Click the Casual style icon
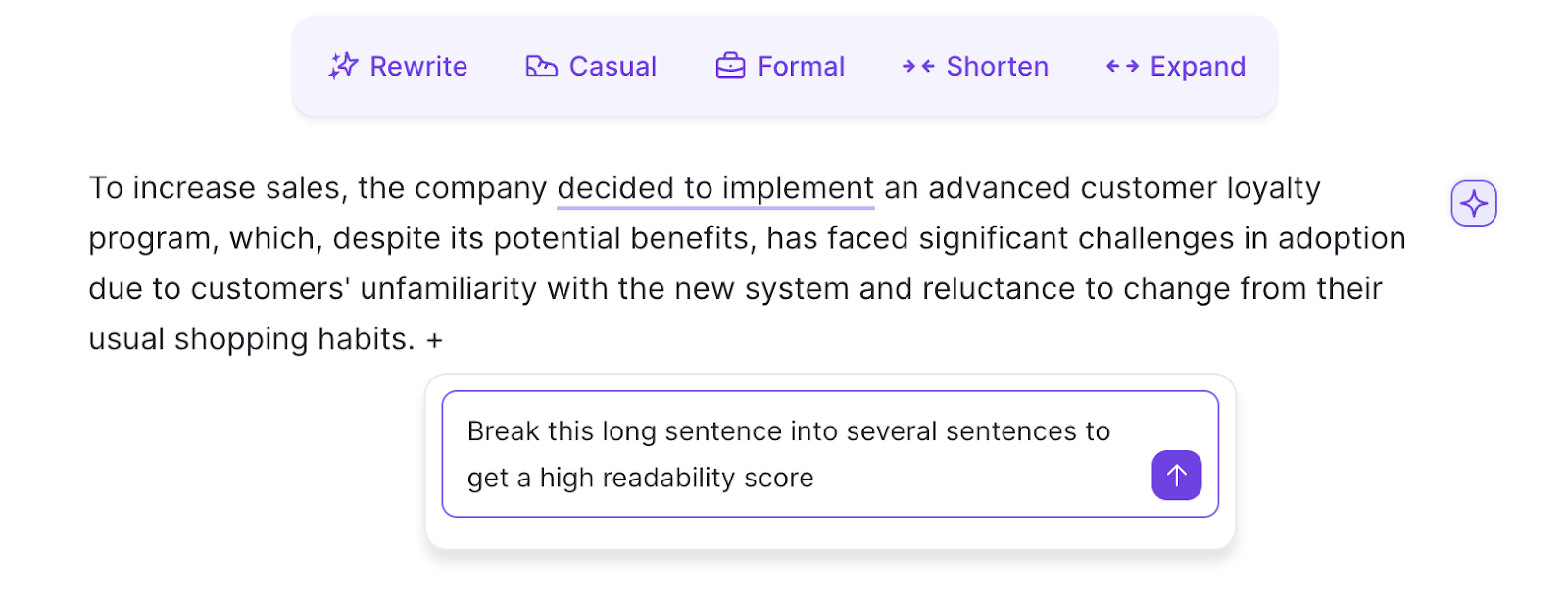 coord(541,65)
